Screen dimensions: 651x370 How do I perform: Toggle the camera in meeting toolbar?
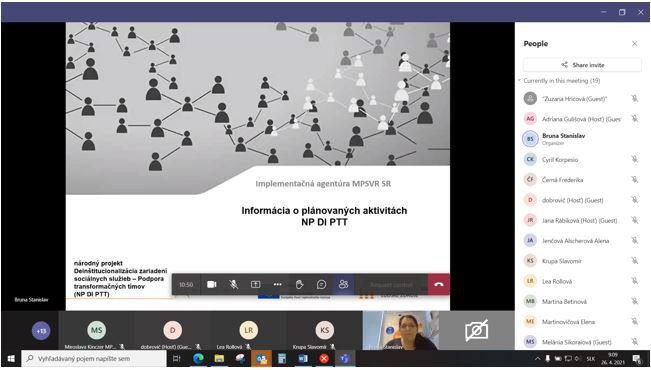(x=212, y=284)
